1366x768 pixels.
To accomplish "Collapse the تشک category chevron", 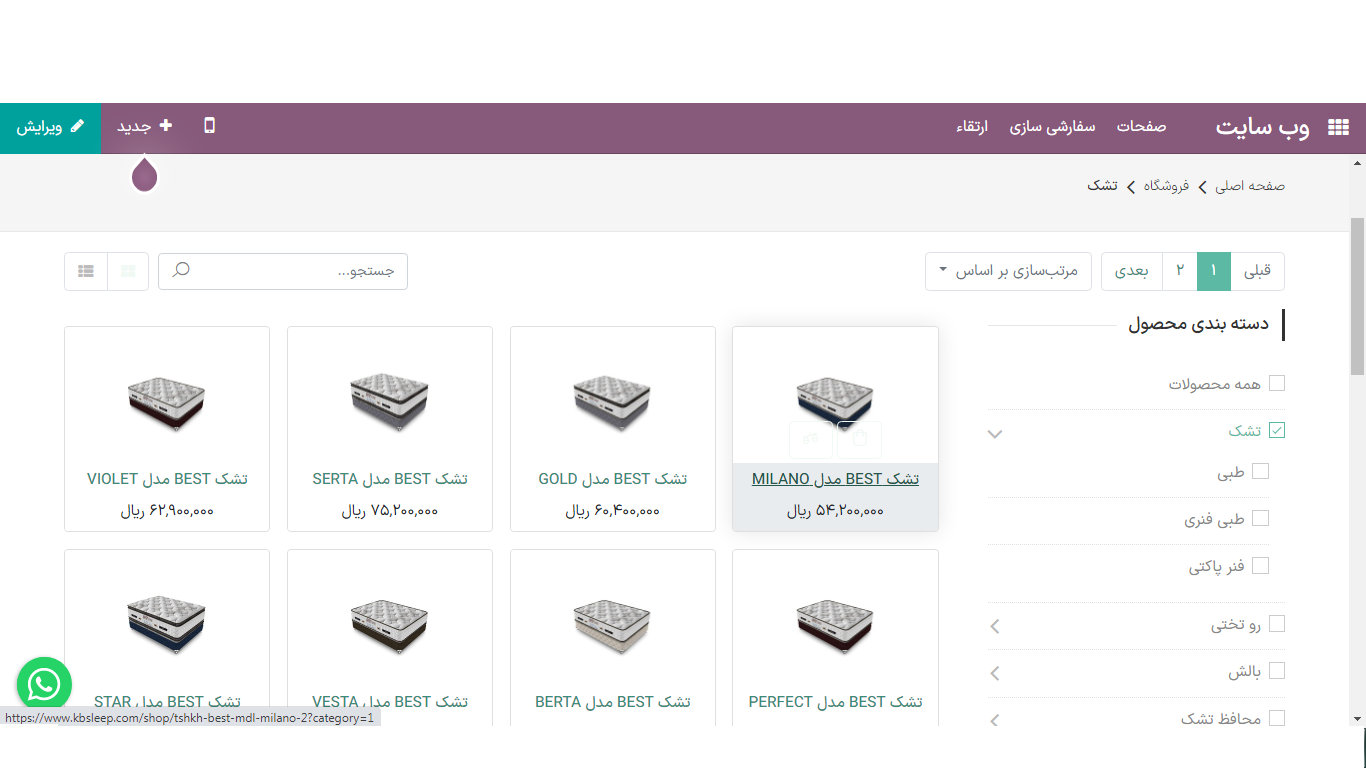I will point(995,434).
